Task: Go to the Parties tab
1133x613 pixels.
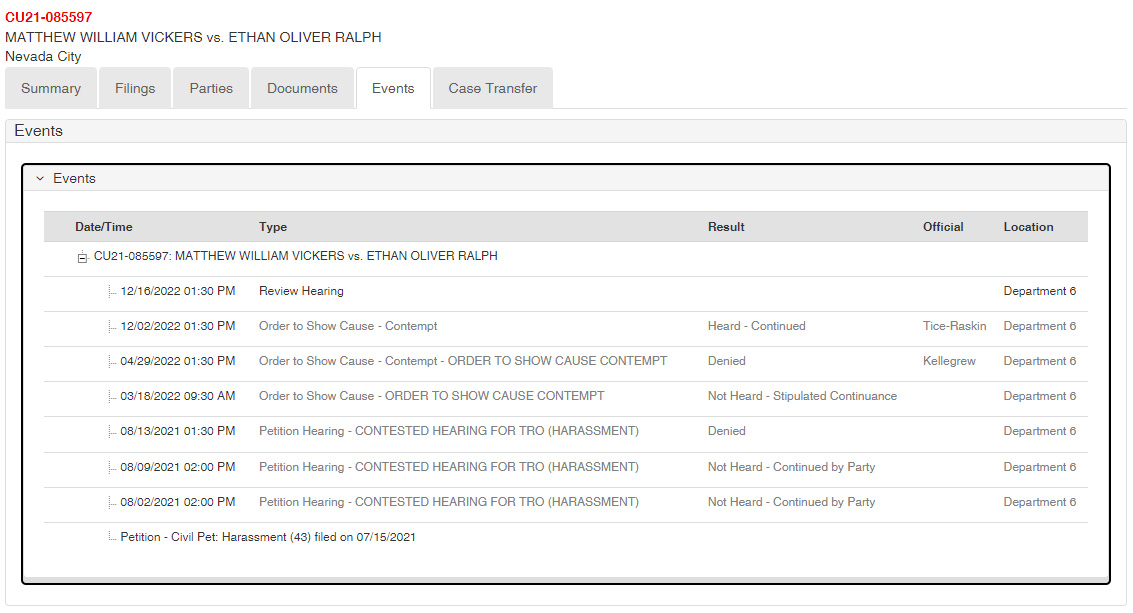Action: pyautogui.click(x=211, y=88)
